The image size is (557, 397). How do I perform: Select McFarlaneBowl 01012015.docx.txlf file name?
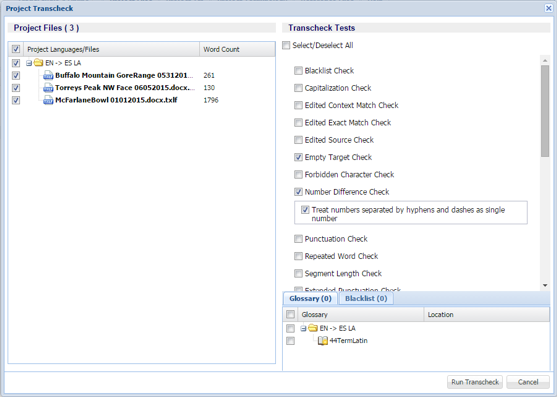click(x=116, y=100)
